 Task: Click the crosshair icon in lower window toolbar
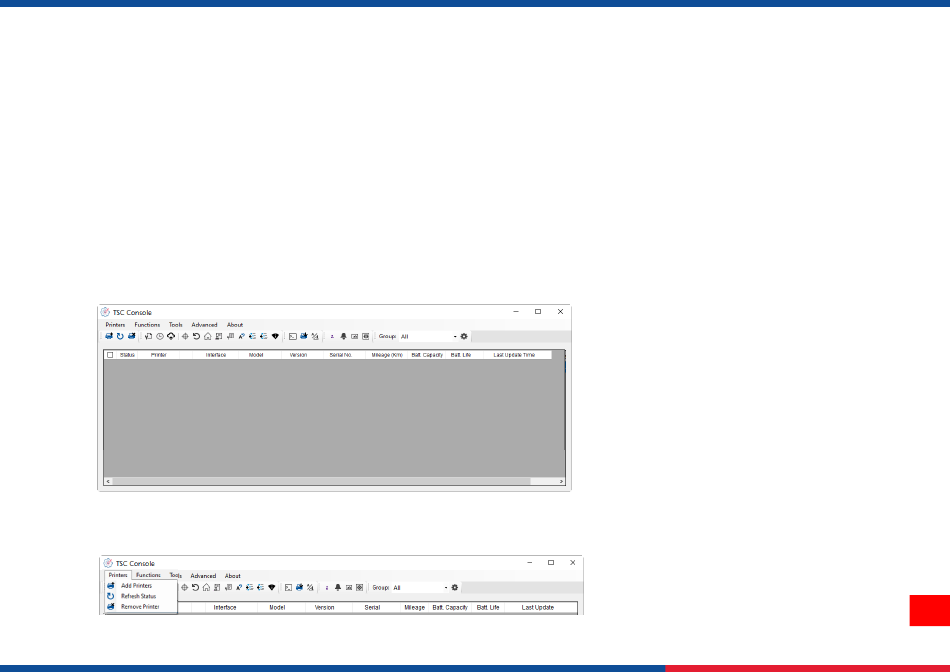pyautogui.click(x=185, y=588)
